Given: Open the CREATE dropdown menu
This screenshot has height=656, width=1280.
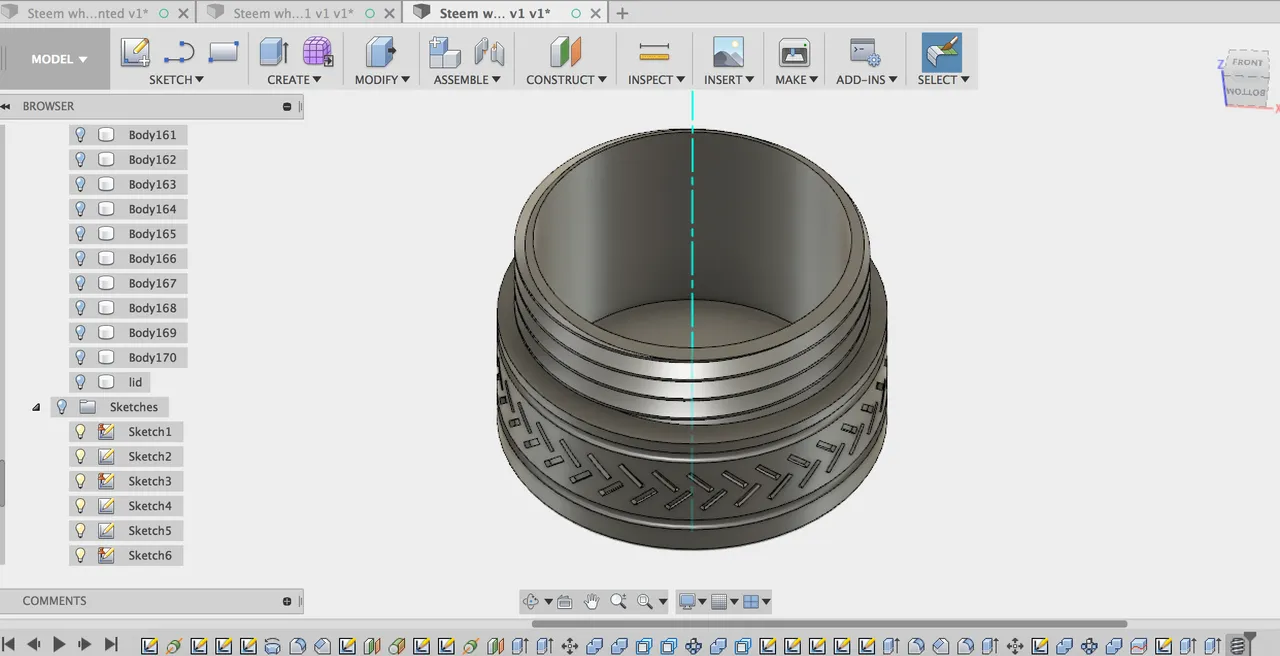Looking at the screenshot, I should pyautogui.click(x=294, y=80).
